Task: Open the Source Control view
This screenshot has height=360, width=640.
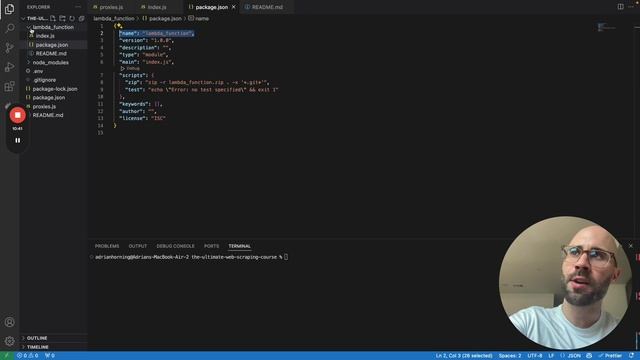Action: (x=9, y=48)
